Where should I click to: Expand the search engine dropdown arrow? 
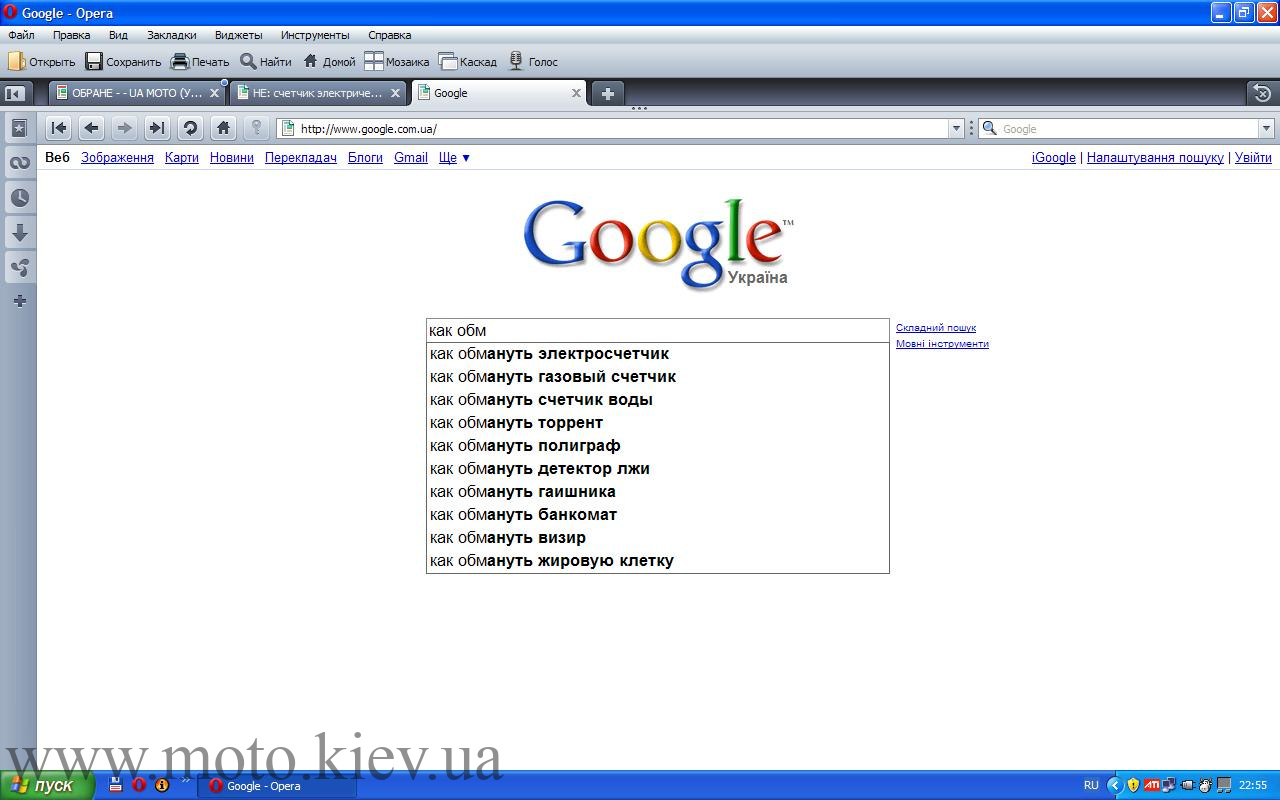pos(1266,128)
